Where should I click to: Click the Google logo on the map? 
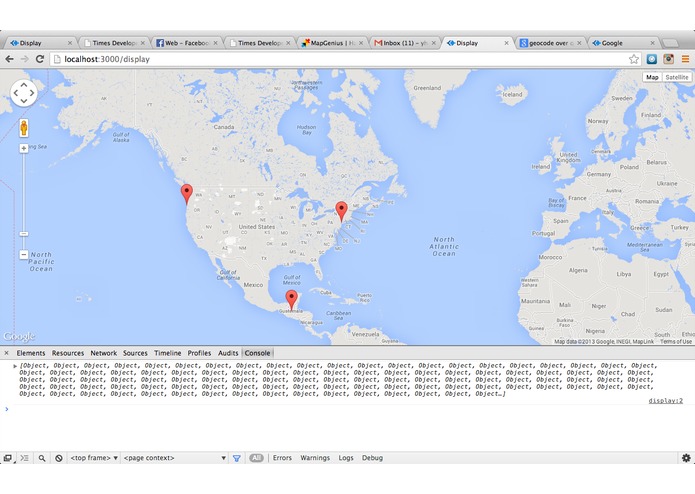tap(19, 336)
